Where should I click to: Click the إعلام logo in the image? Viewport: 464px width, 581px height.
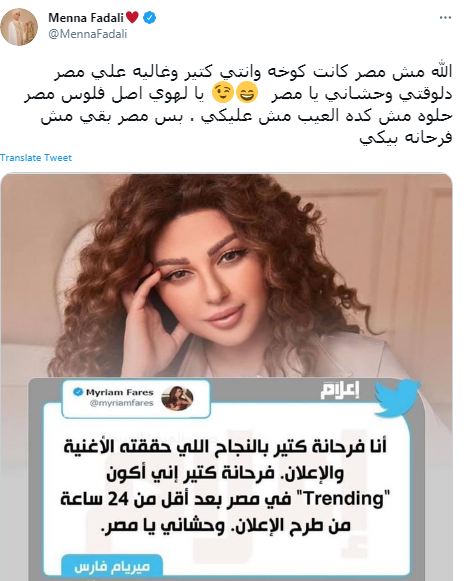point(340,390)
